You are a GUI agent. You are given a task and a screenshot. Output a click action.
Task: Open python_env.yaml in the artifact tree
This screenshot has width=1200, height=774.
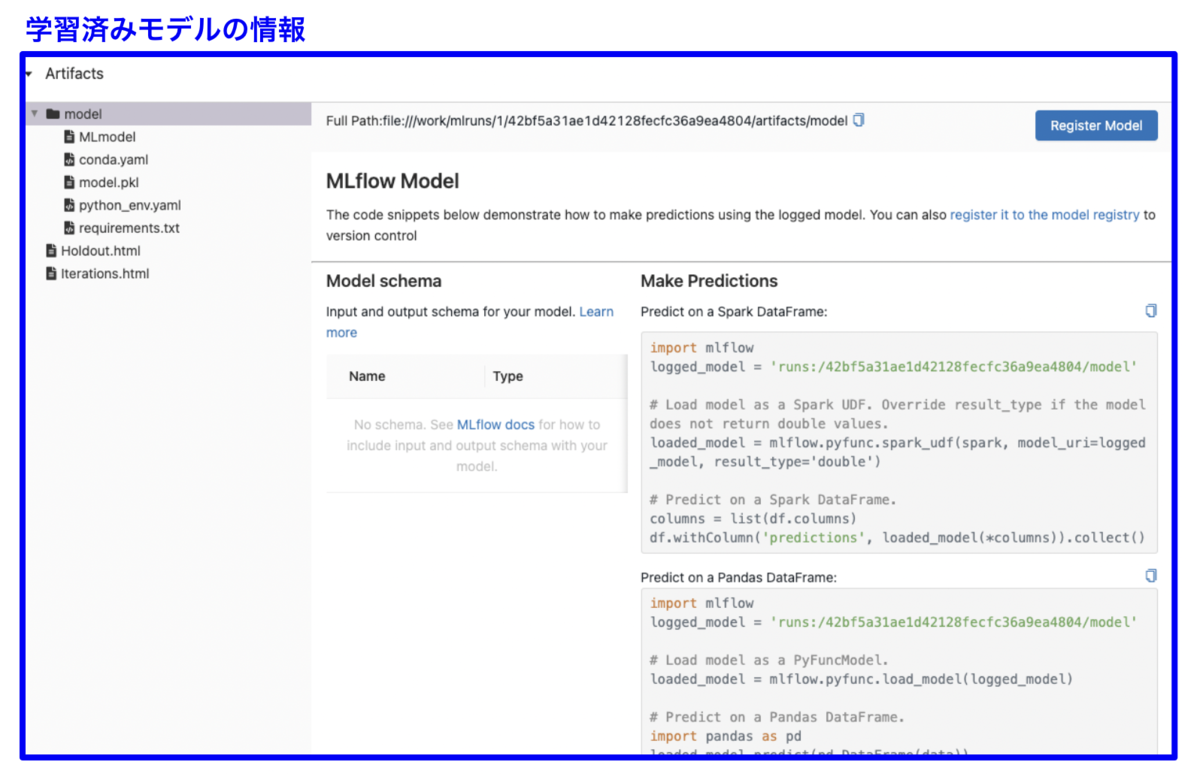(x=130, y=206)
